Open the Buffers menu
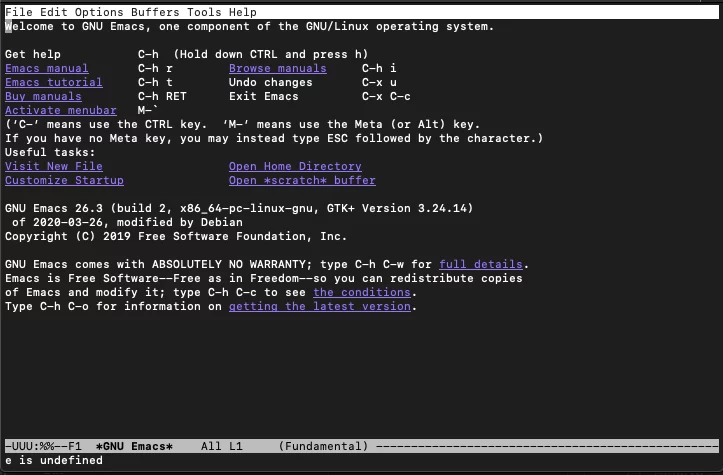This screenshot has height=475, width=723. 155,12
